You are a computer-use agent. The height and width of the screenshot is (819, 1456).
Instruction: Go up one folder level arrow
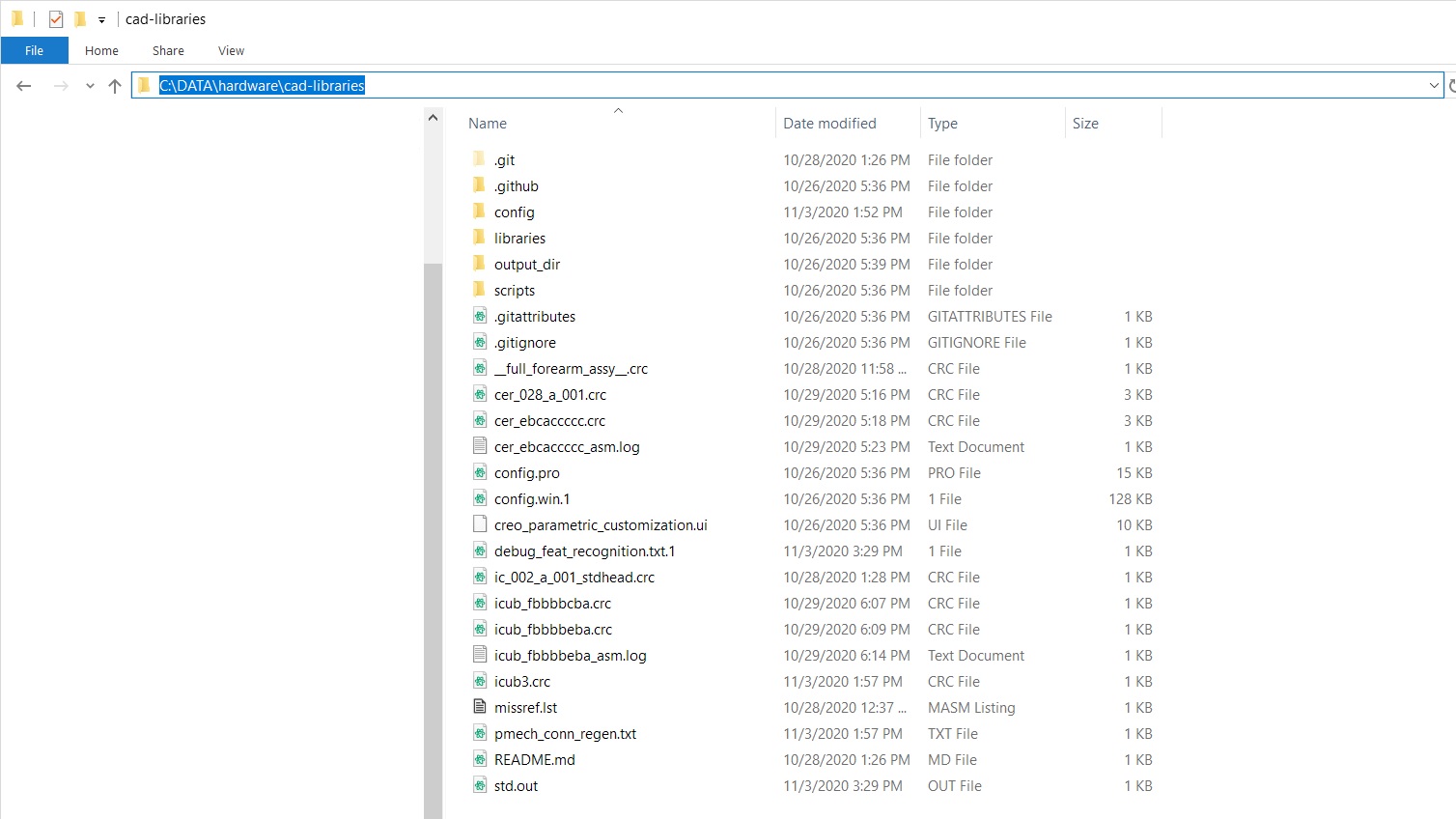(x=115, y=86)
